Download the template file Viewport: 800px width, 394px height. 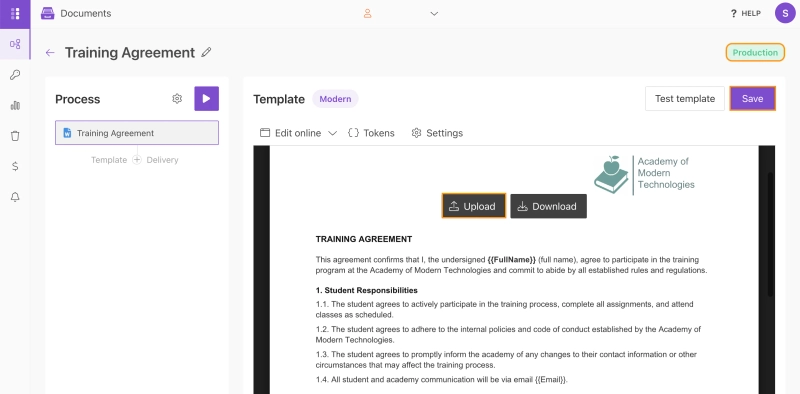(x=548, y=206)
